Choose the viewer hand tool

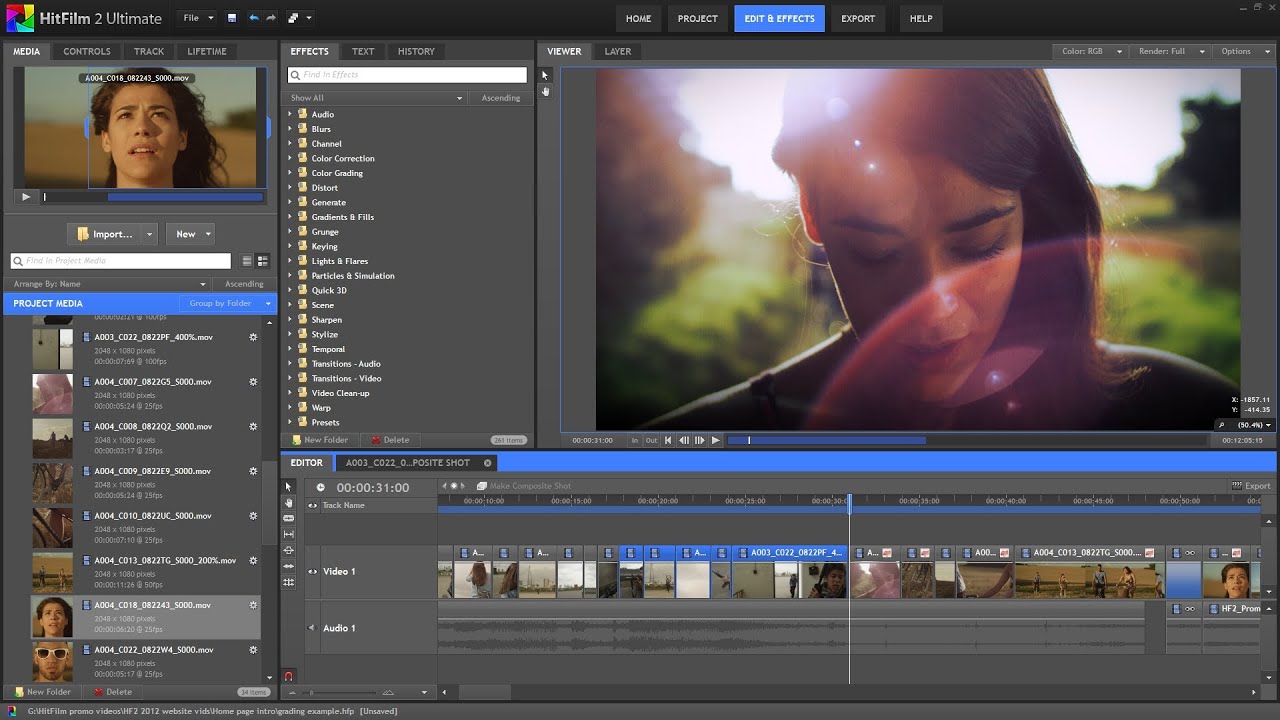tap(545, 91)
